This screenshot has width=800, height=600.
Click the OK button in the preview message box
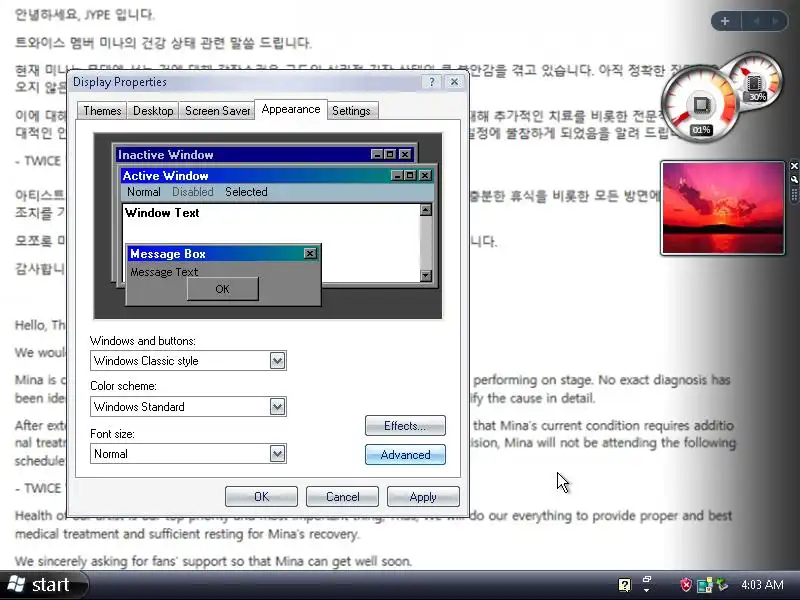(x=222, y=289)
